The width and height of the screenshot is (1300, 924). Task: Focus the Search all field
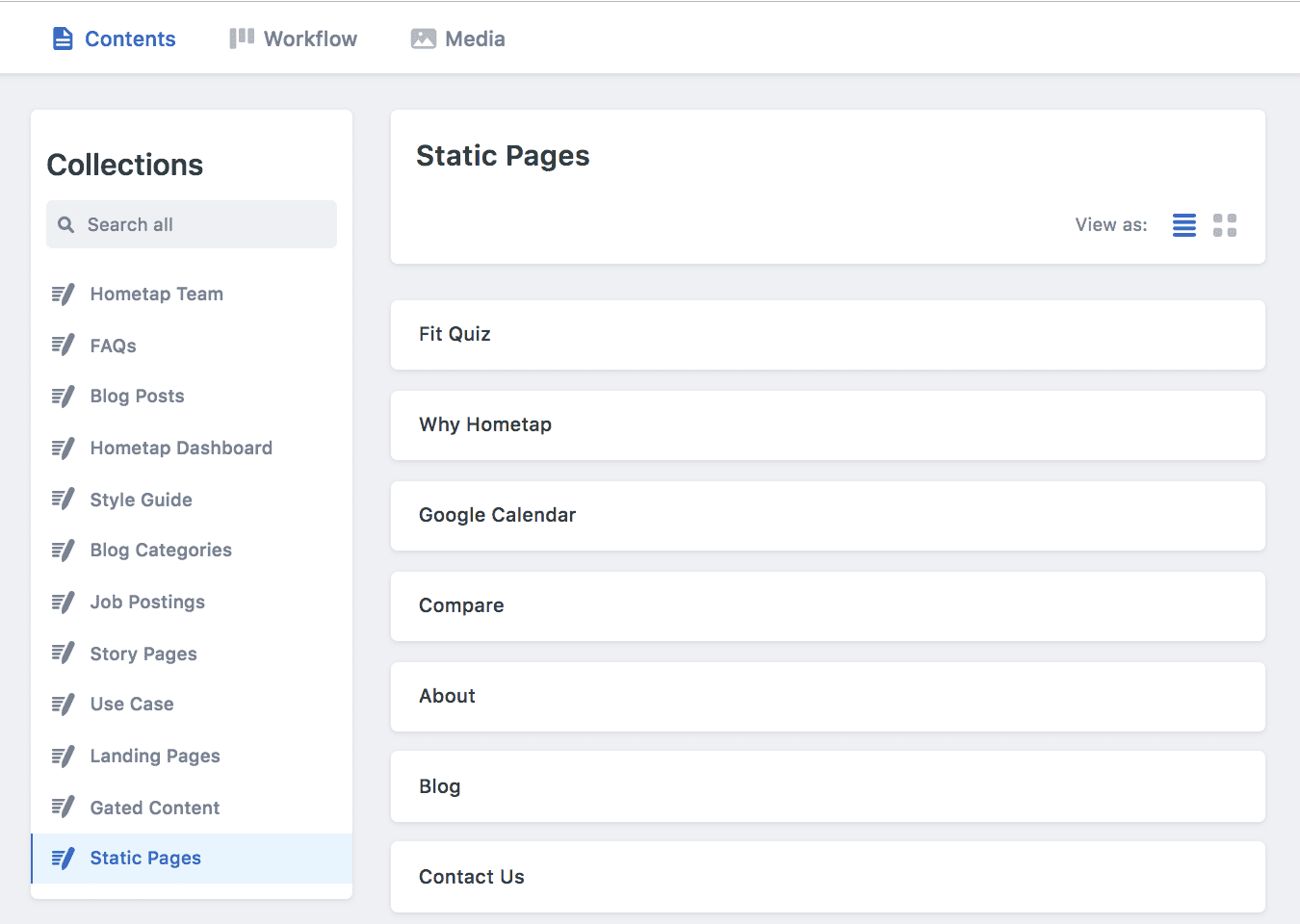(202, 224)
